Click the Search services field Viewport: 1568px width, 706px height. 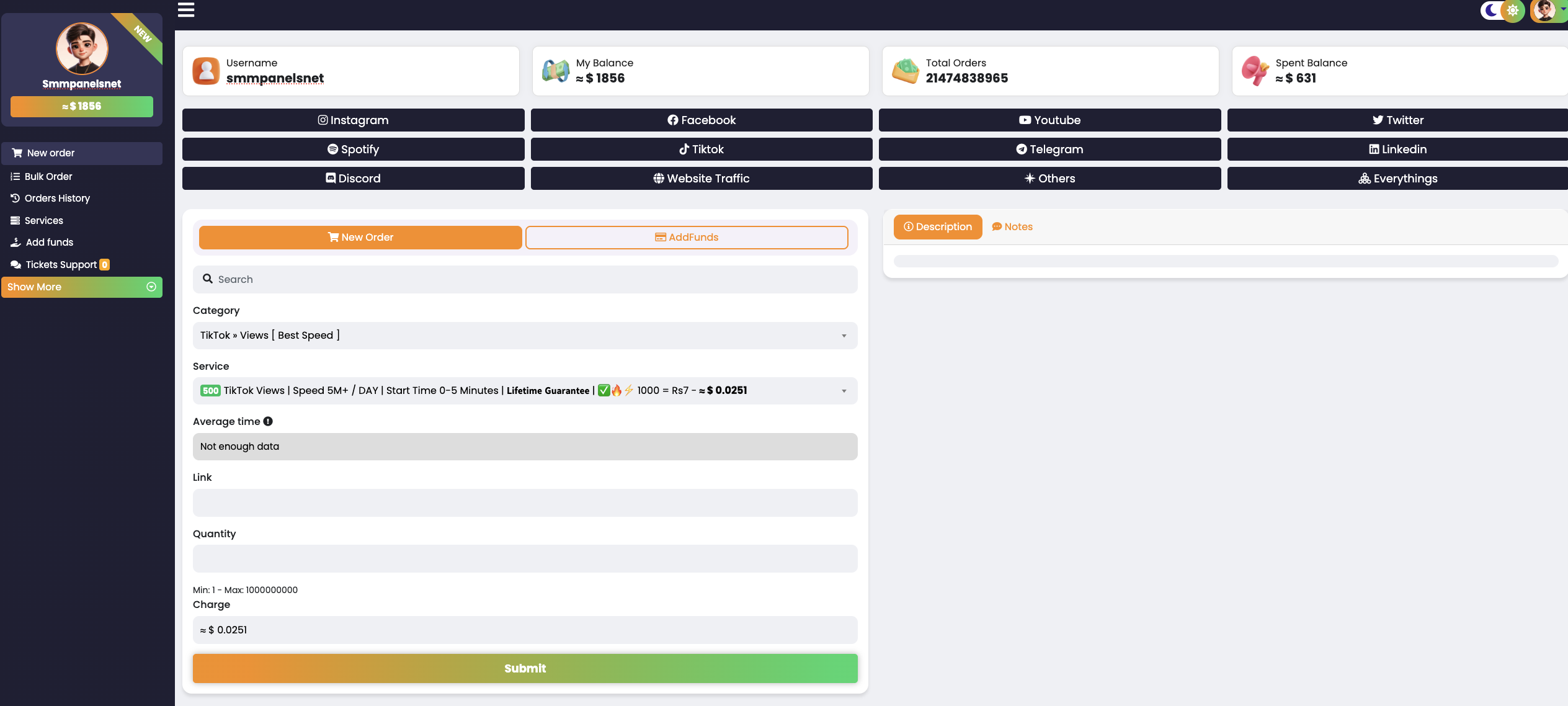tap(525, 280)
